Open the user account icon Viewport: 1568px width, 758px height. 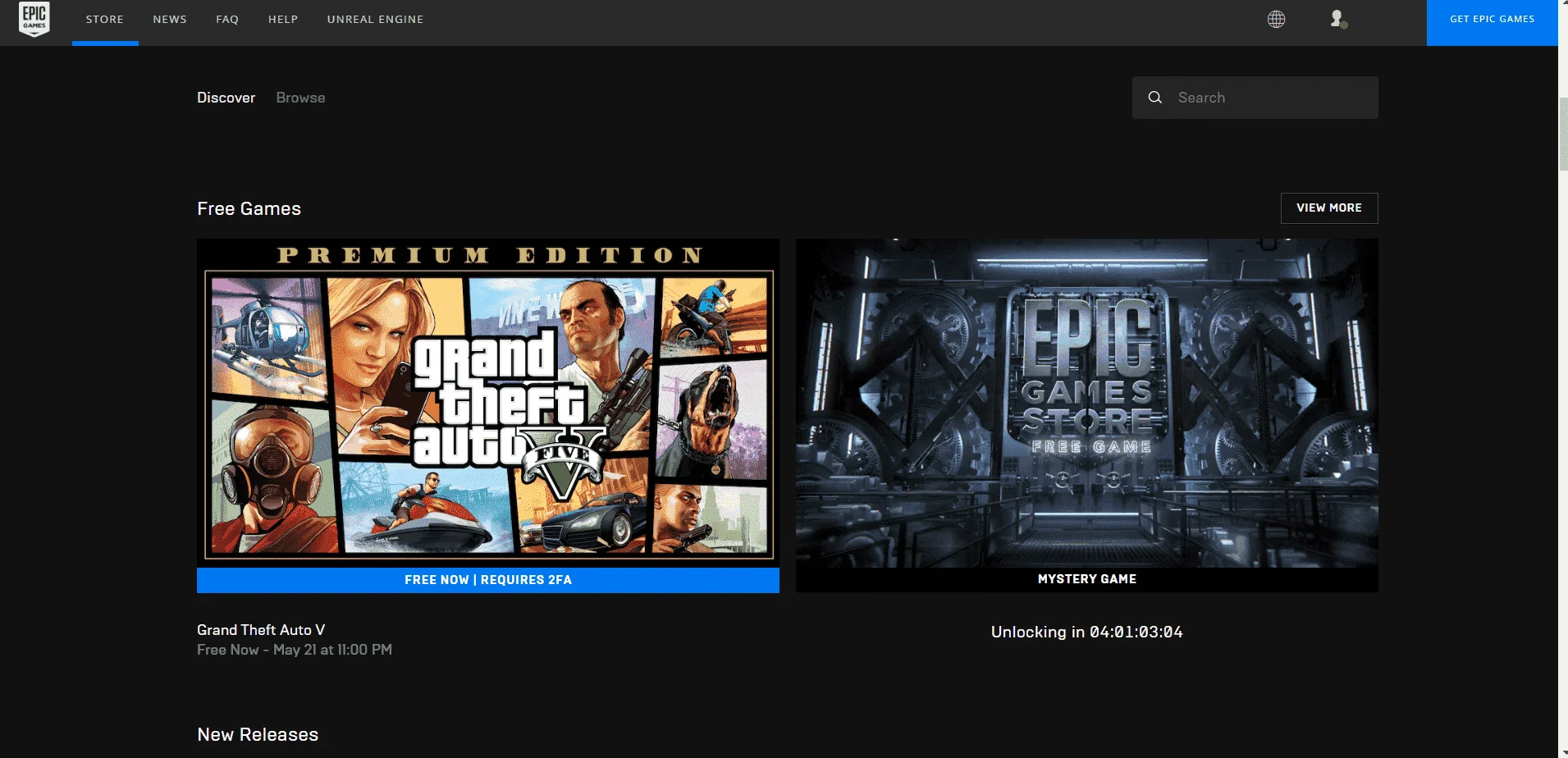click(x=1338, y=19)
